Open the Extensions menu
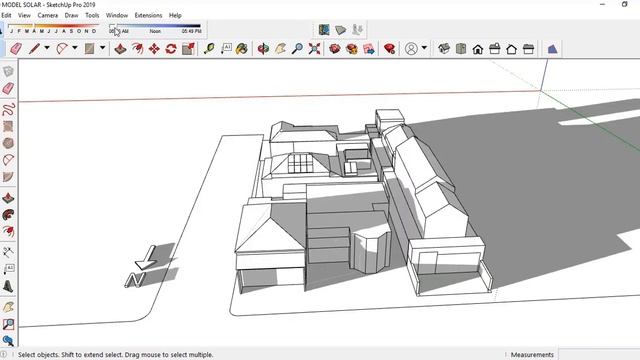The height and width of the screenshot is (360, 640). pyautogui.click(x=148, y=15)
